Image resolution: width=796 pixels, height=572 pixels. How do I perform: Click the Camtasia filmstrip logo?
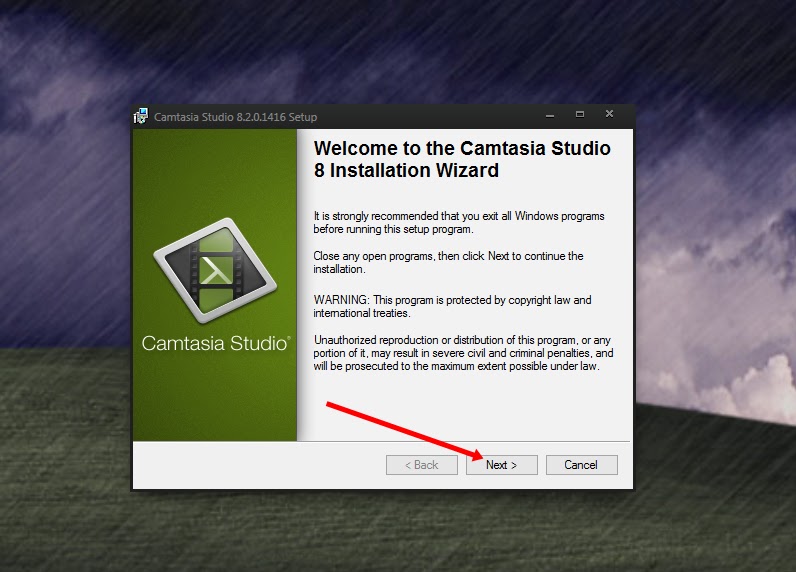(215, 271)
